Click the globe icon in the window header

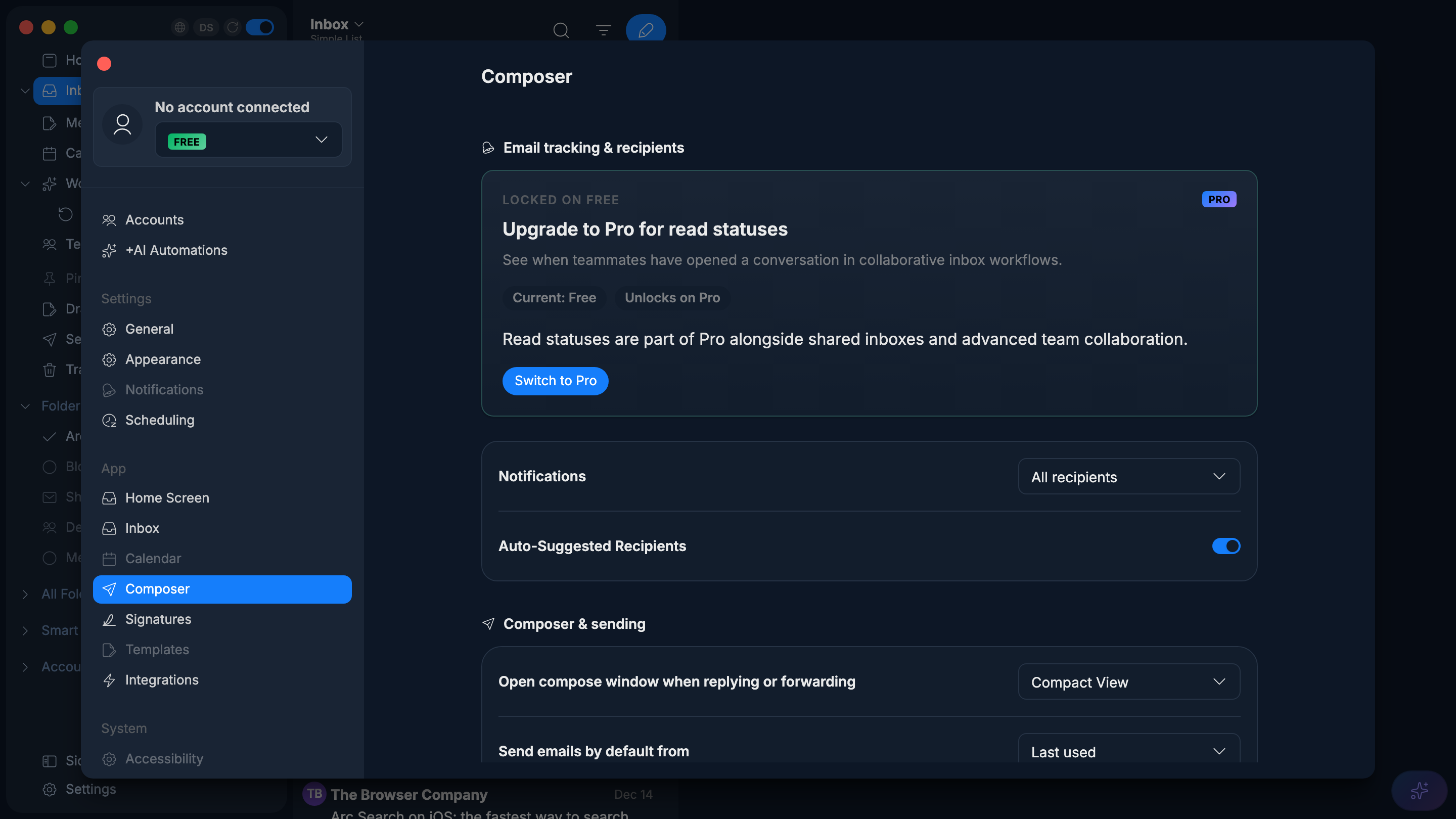click(180, 27)
